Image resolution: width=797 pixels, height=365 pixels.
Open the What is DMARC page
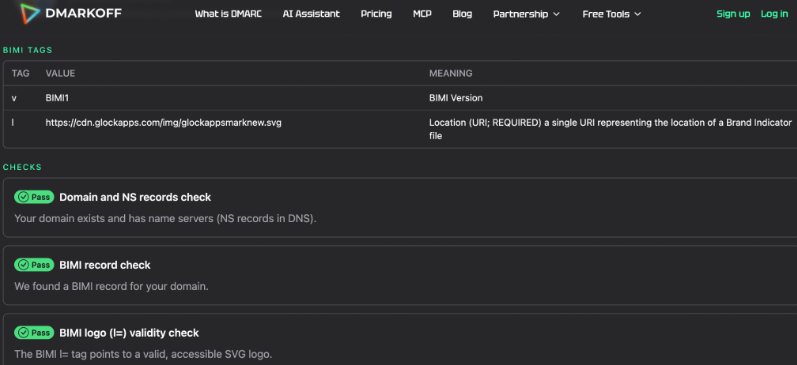pyautogui.click(x=228, y=14)
